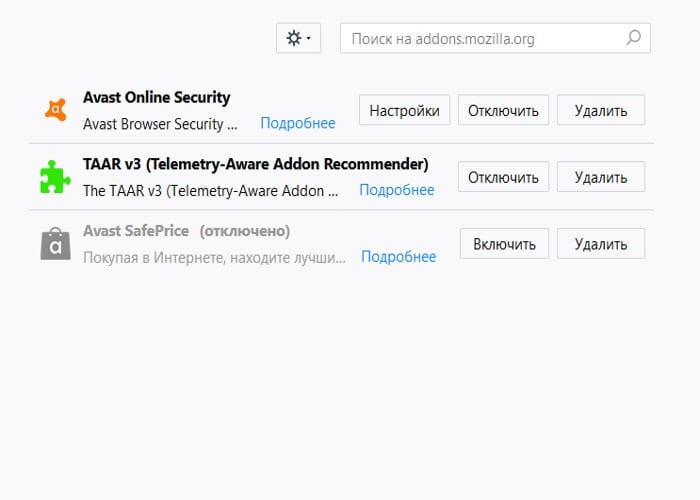Disable the TAAR v3 addon

tap(504, 177)
